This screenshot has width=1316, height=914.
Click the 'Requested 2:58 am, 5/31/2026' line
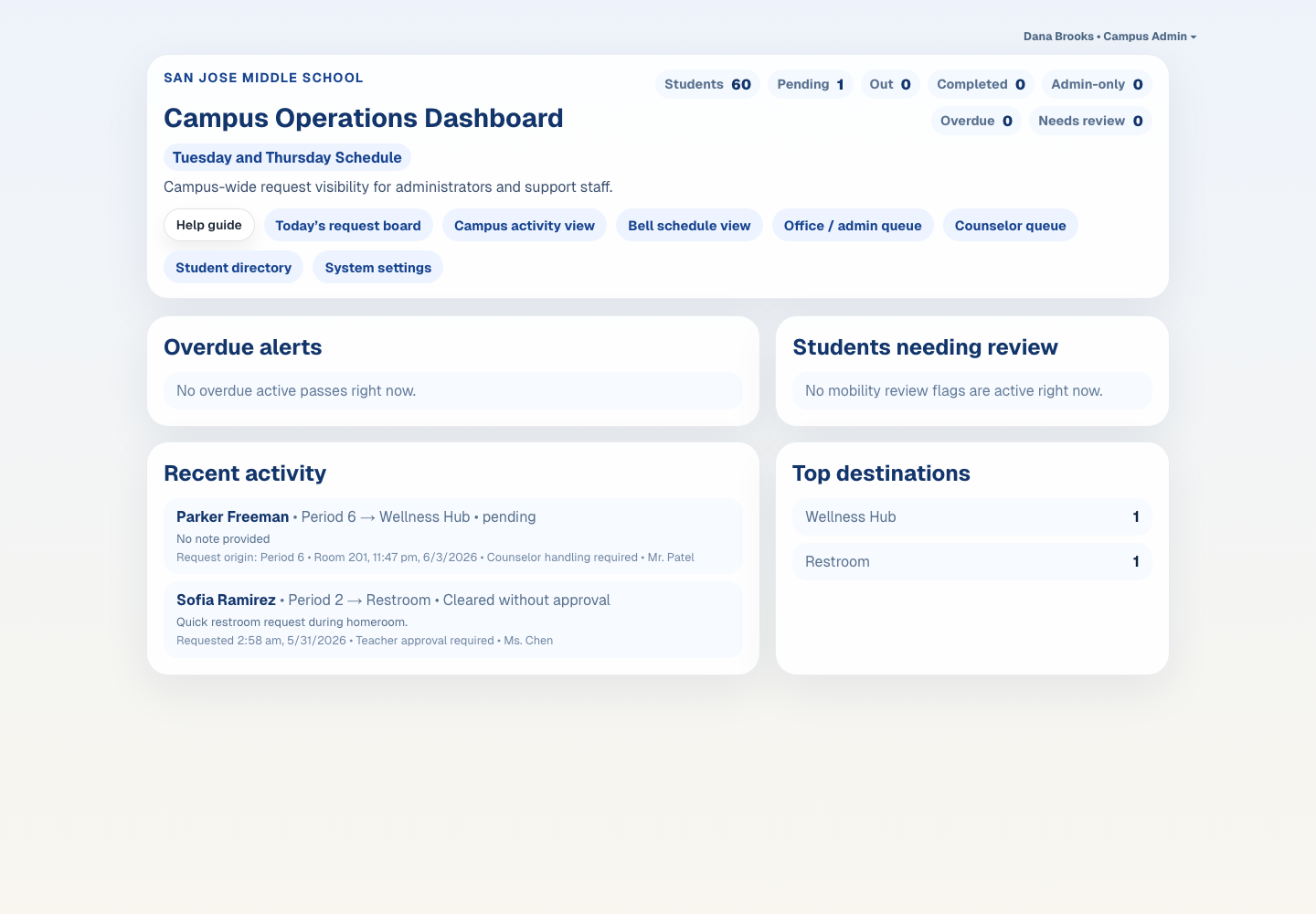pos(365,641)
